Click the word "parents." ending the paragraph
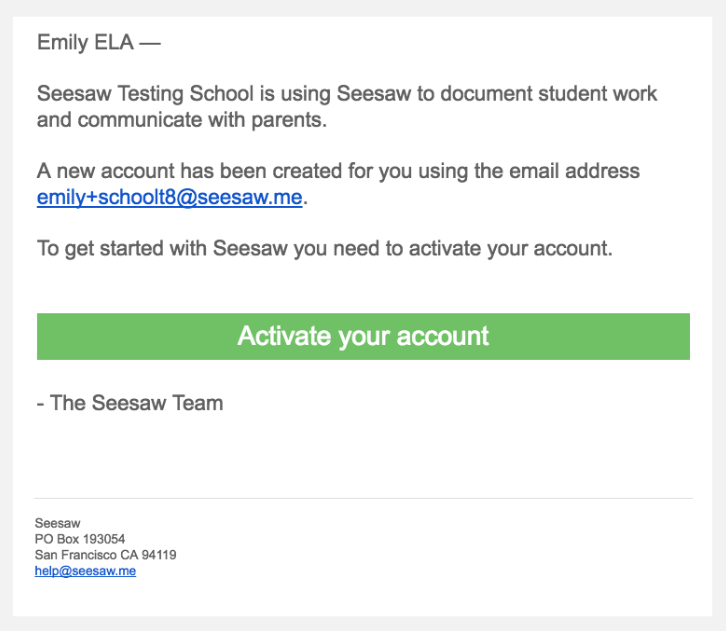 [x=290, y=121]
